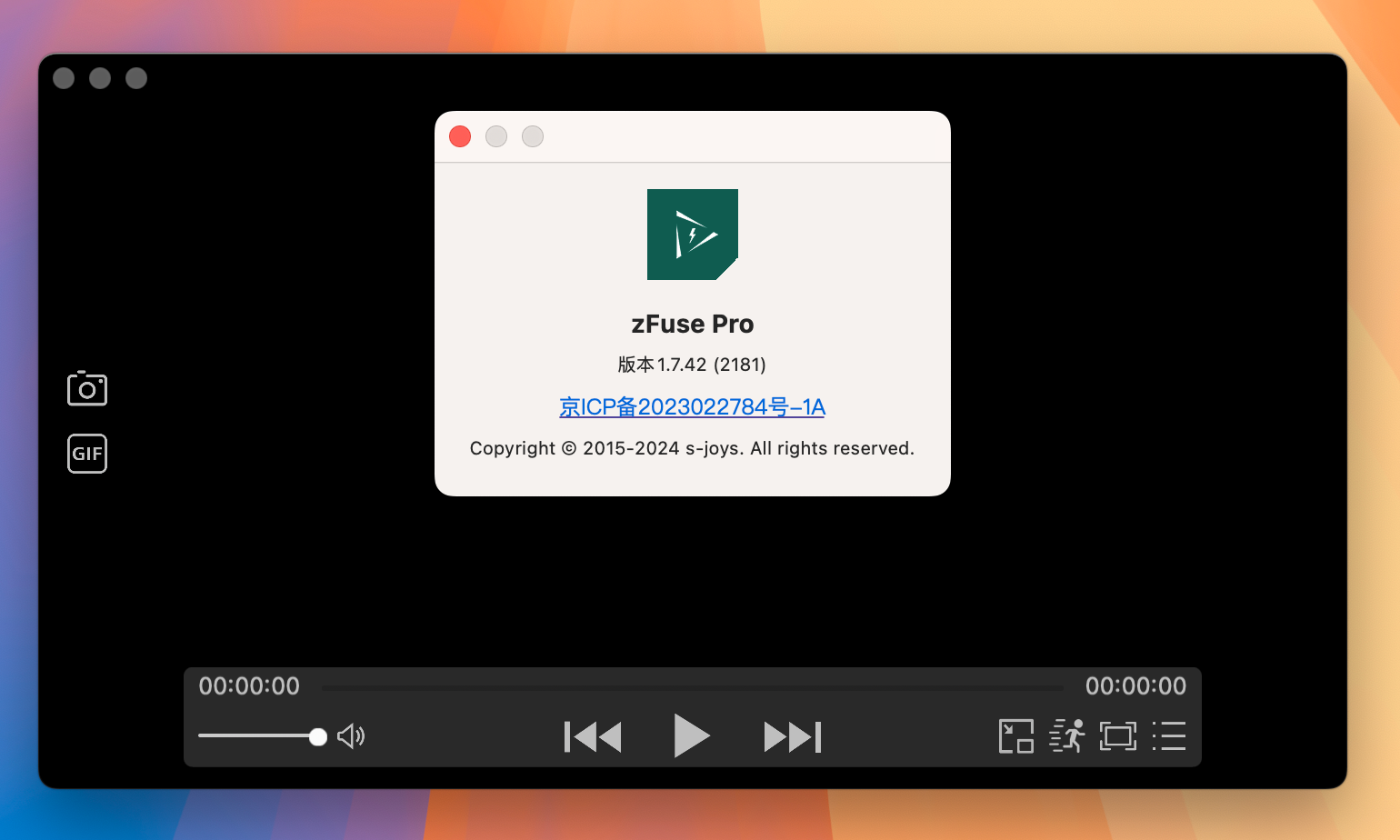
Task: Skip to the next track
Action: coord(793,736)
